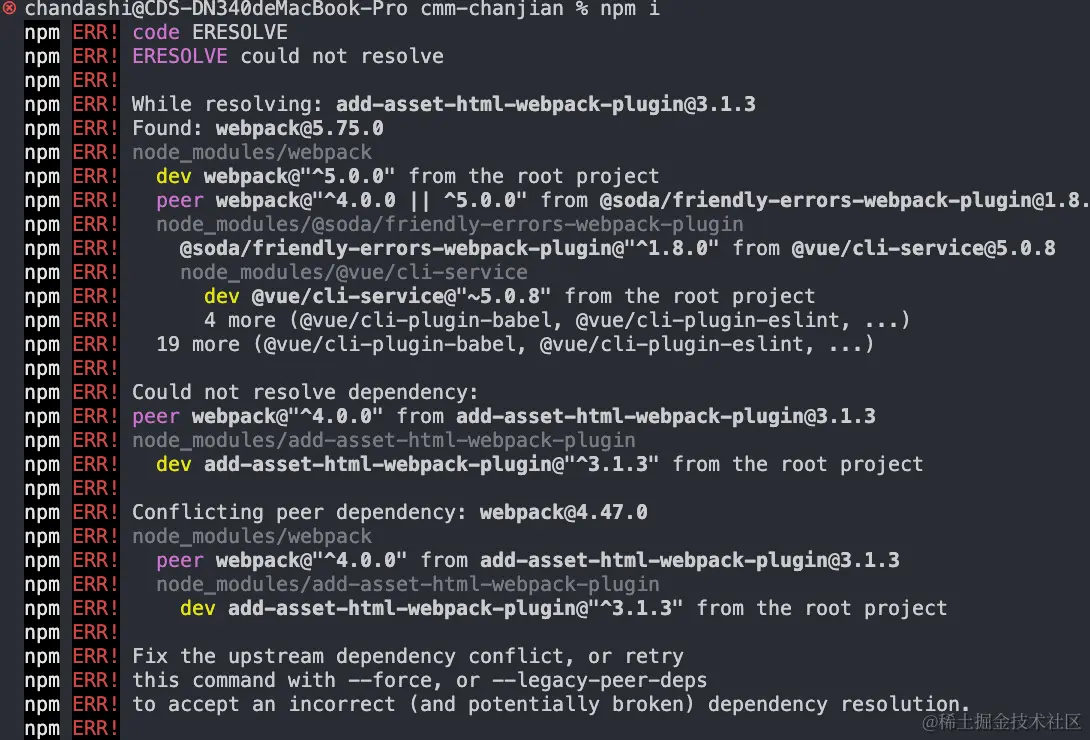Screen dimensions: 1090x740
Task: Click the 'node_modules/@vue/cli-service' path
Action: 354,272
